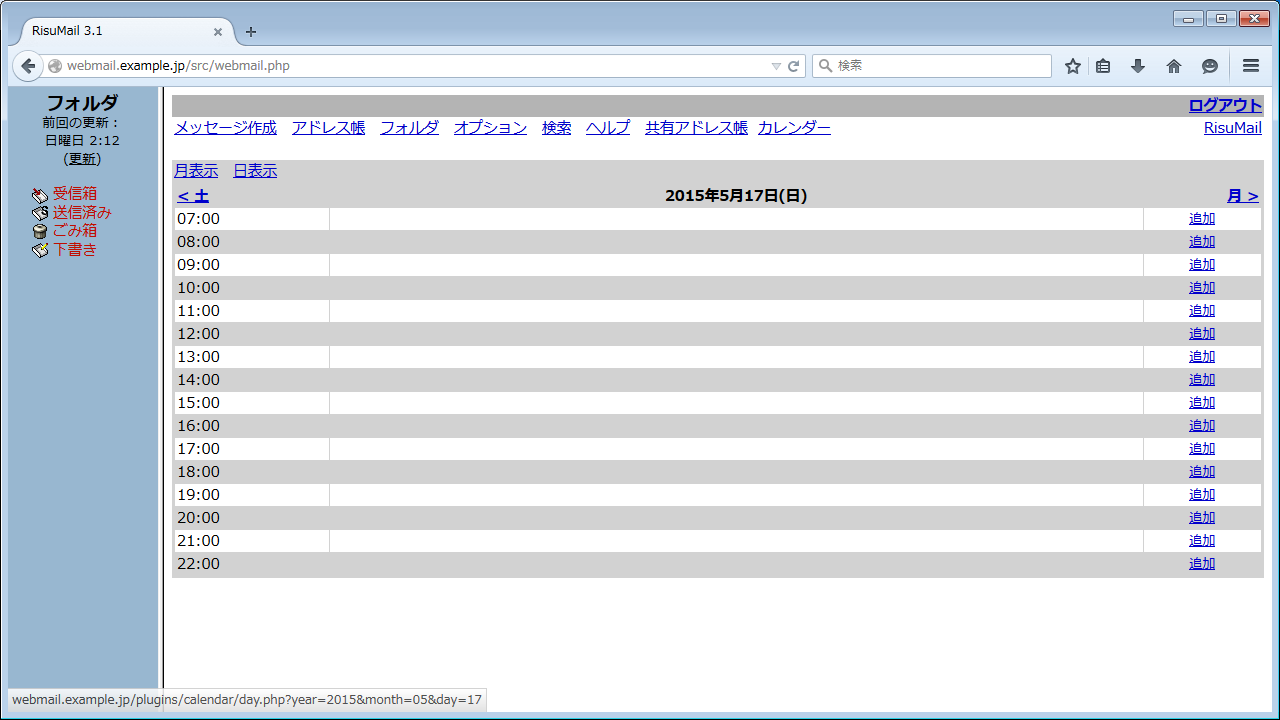Screen dimensions: 1280x720
Task: Open the オプション options menu
Action: (490, 128)
